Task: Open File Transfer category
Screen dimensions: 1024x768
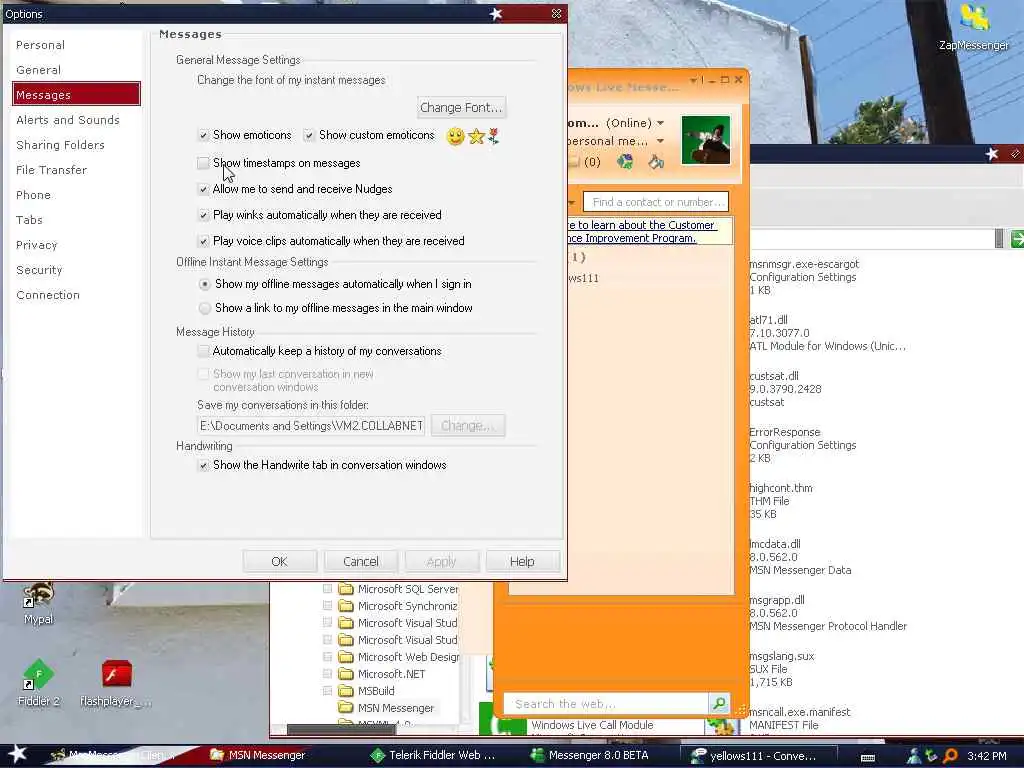Action: (x=51, y=170)
